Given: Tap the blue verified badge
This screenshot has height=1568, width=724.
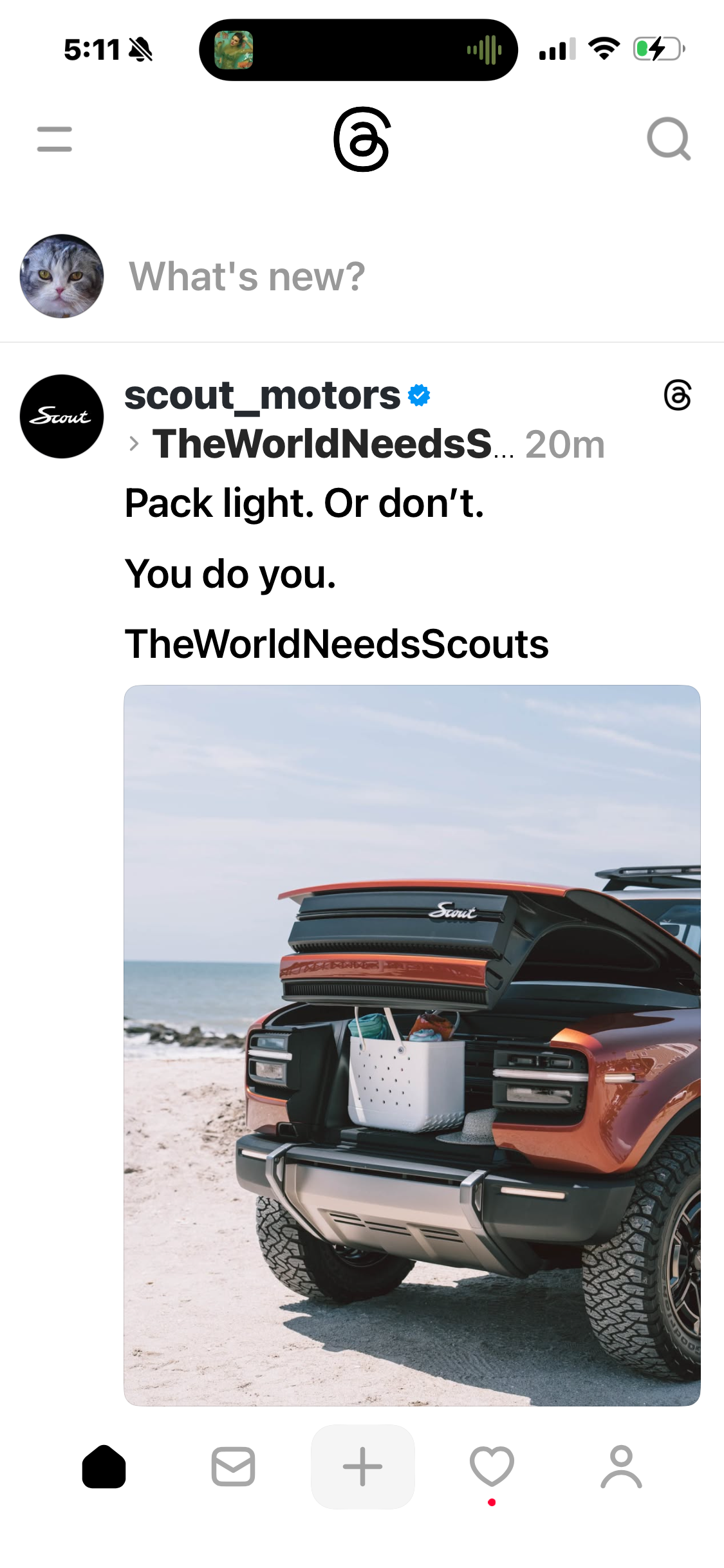Looking at the screenshot, I should (419, 395).
